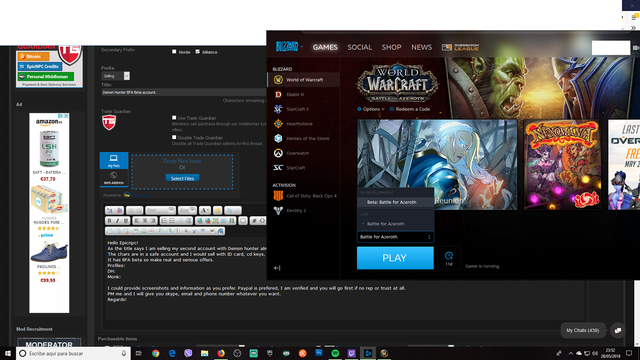Open the font color dropdown
The image size is (640, 360).
[205, 211]
